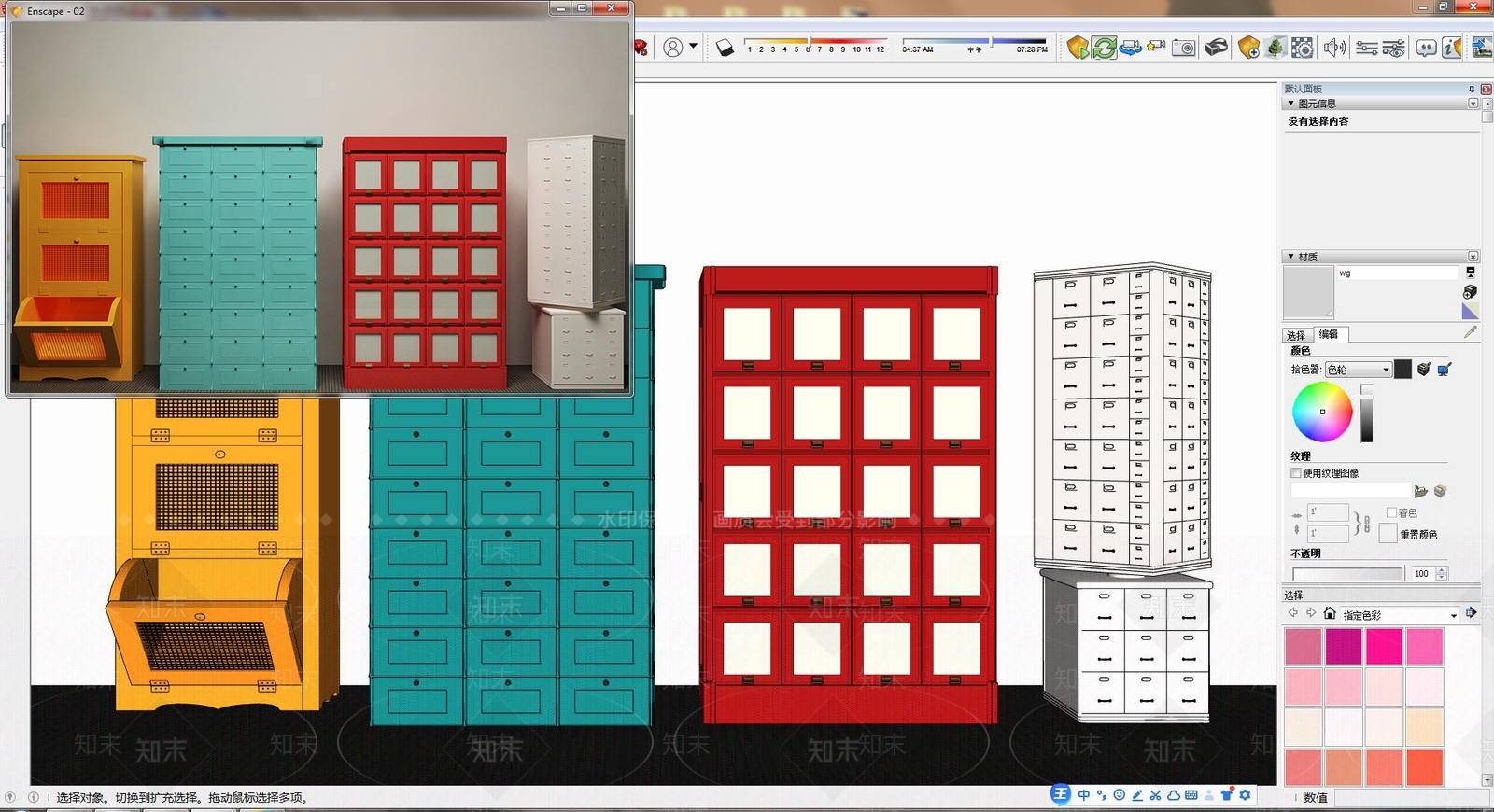
Task: Open the 指定色彩 library dropdown
Action: point(1399,615)
